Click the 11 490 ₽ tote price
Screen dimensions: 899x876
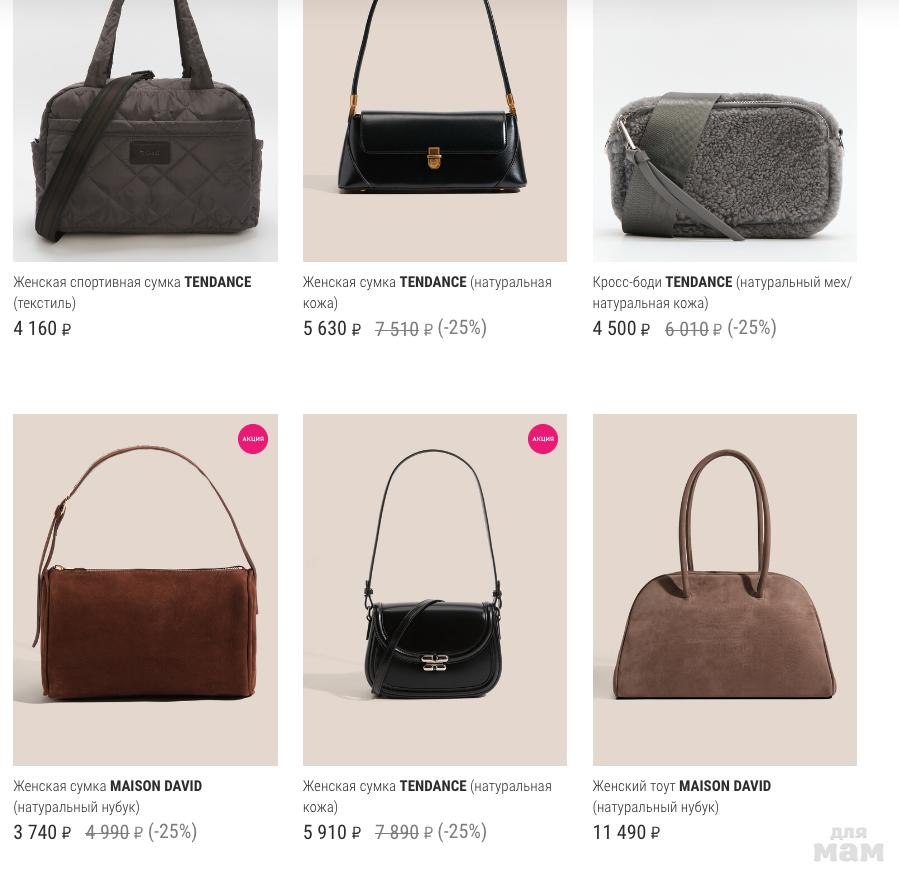coord(626,832)
